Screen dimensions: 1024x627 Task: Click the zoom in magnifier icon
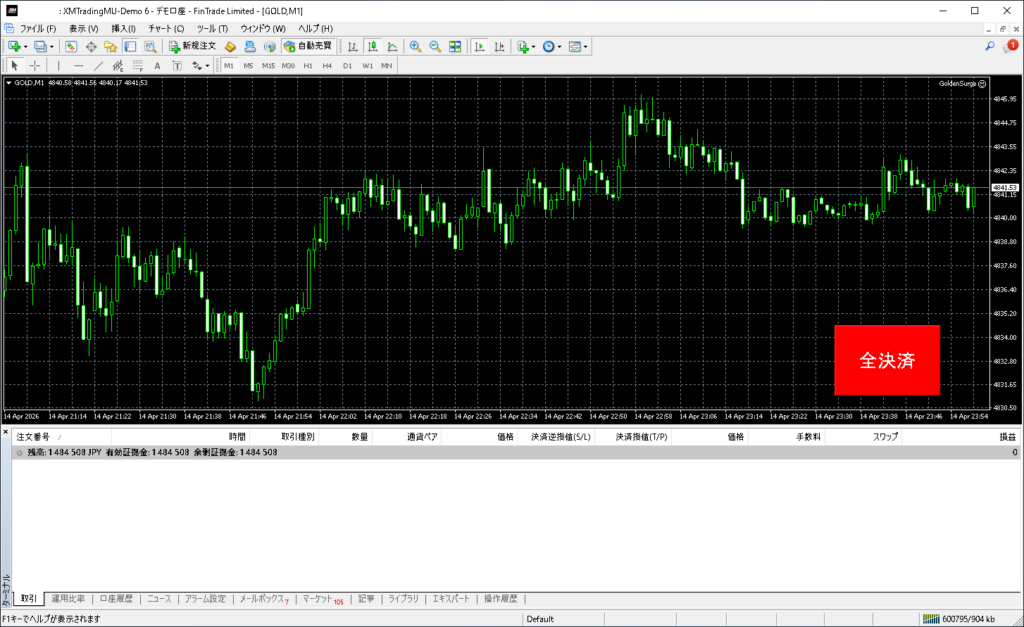(x=415, y=47)
